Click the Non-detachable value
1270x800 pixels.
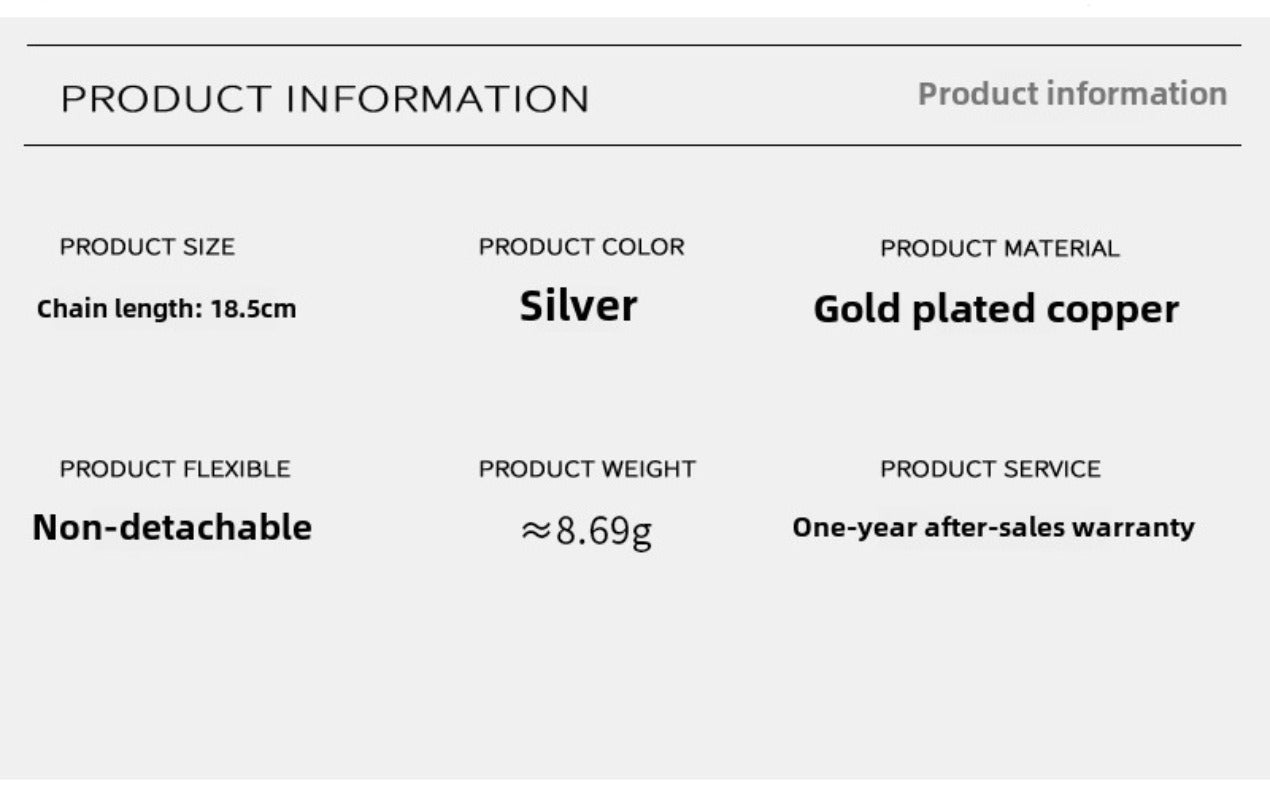pos(172,527)
